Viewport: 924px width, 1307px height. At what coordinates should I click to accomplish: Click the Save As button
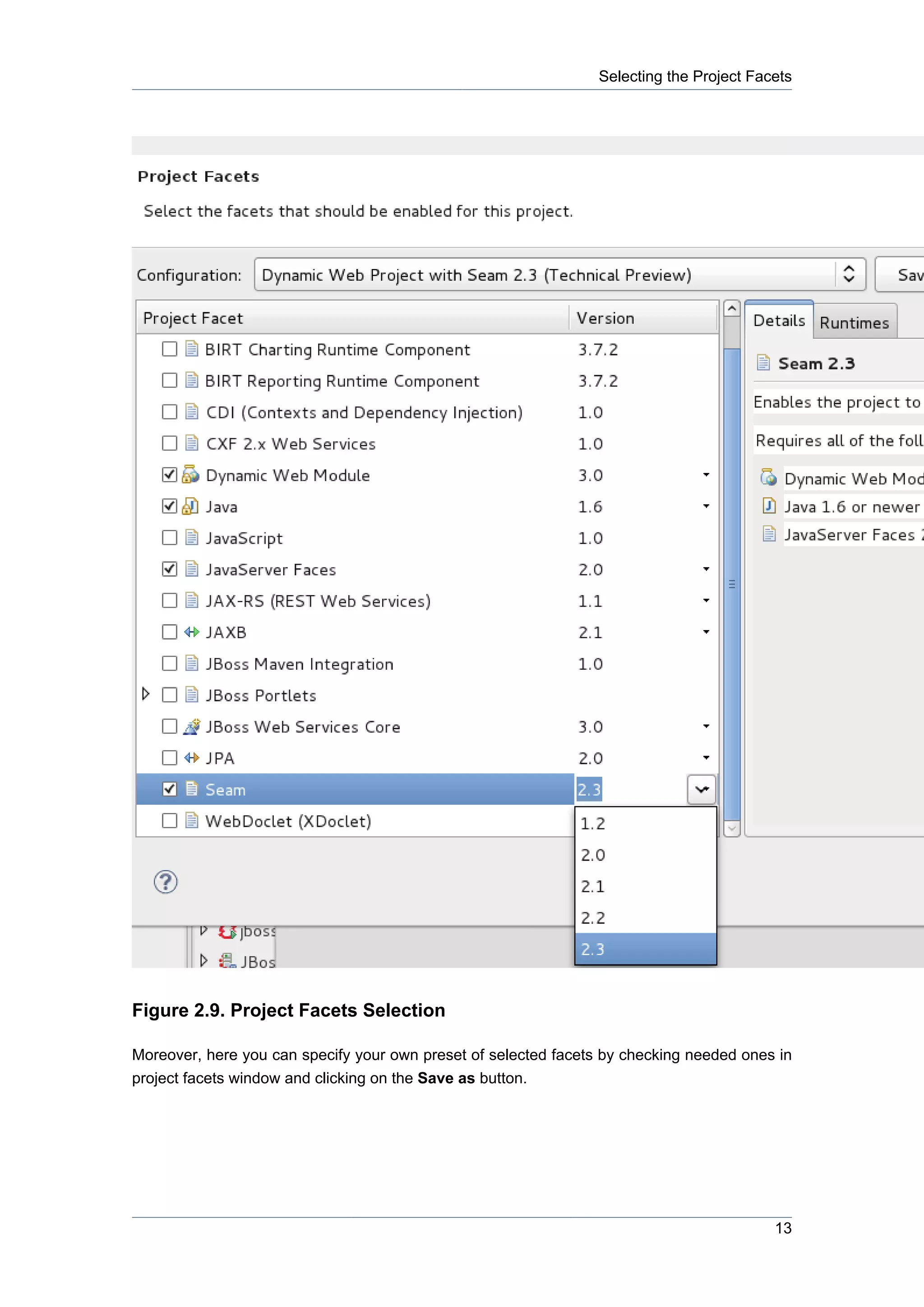pyautogui.click(x=901, y=274)
